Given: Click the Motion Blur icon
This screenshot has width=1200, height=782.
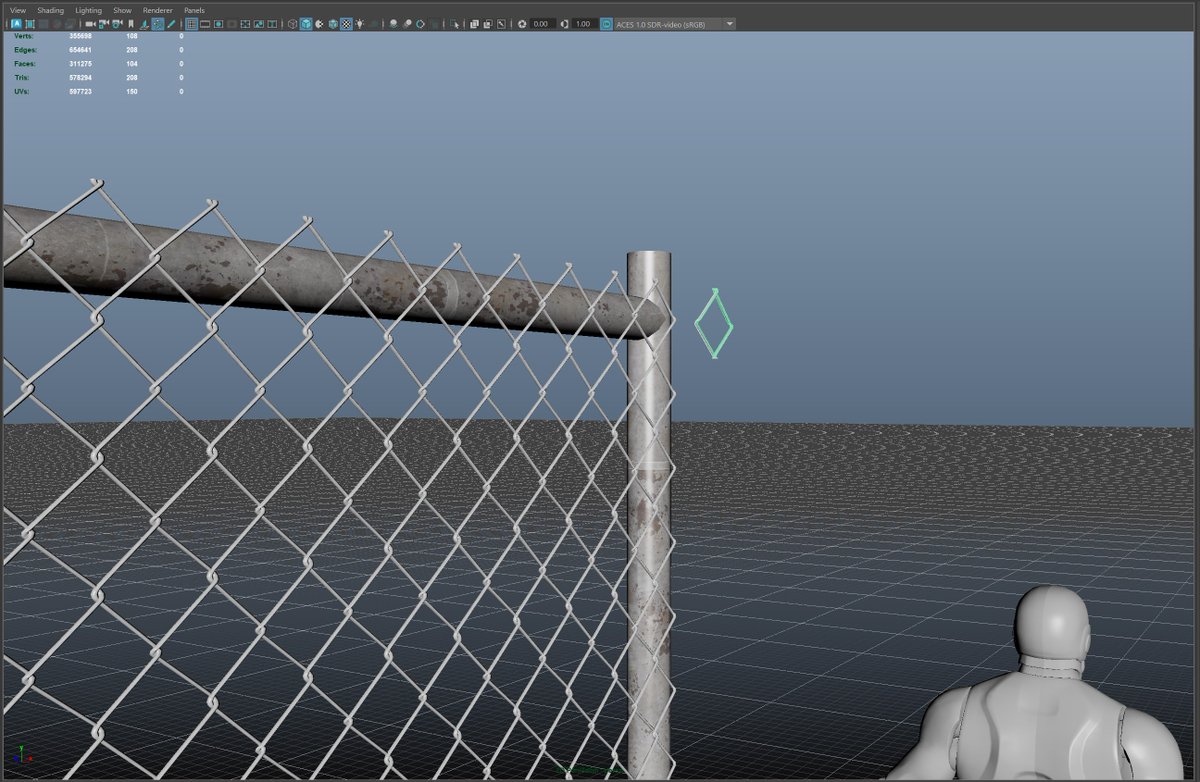Looking at the screenshot, I should point(408,24).
